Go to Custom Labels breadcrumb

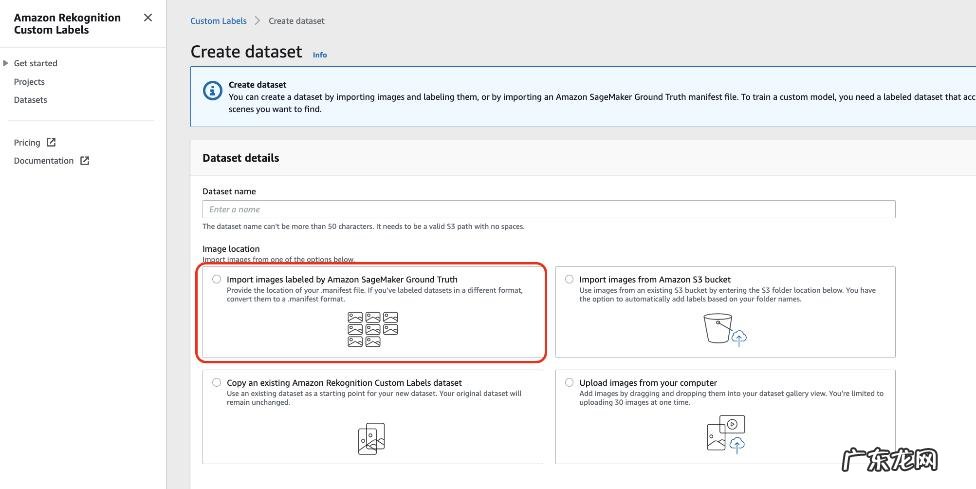pos(218,21)
